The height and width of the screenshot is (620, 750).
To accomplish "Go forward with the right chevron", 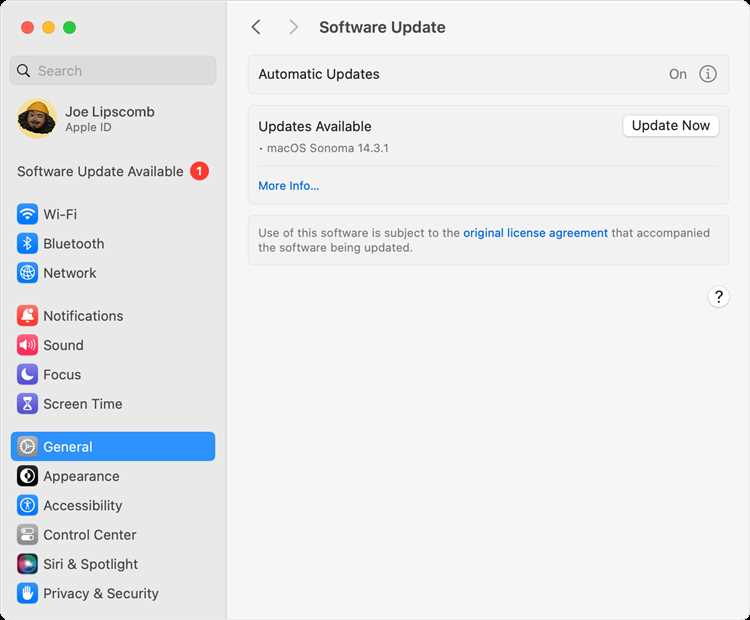I will click(x=293, y=27).
